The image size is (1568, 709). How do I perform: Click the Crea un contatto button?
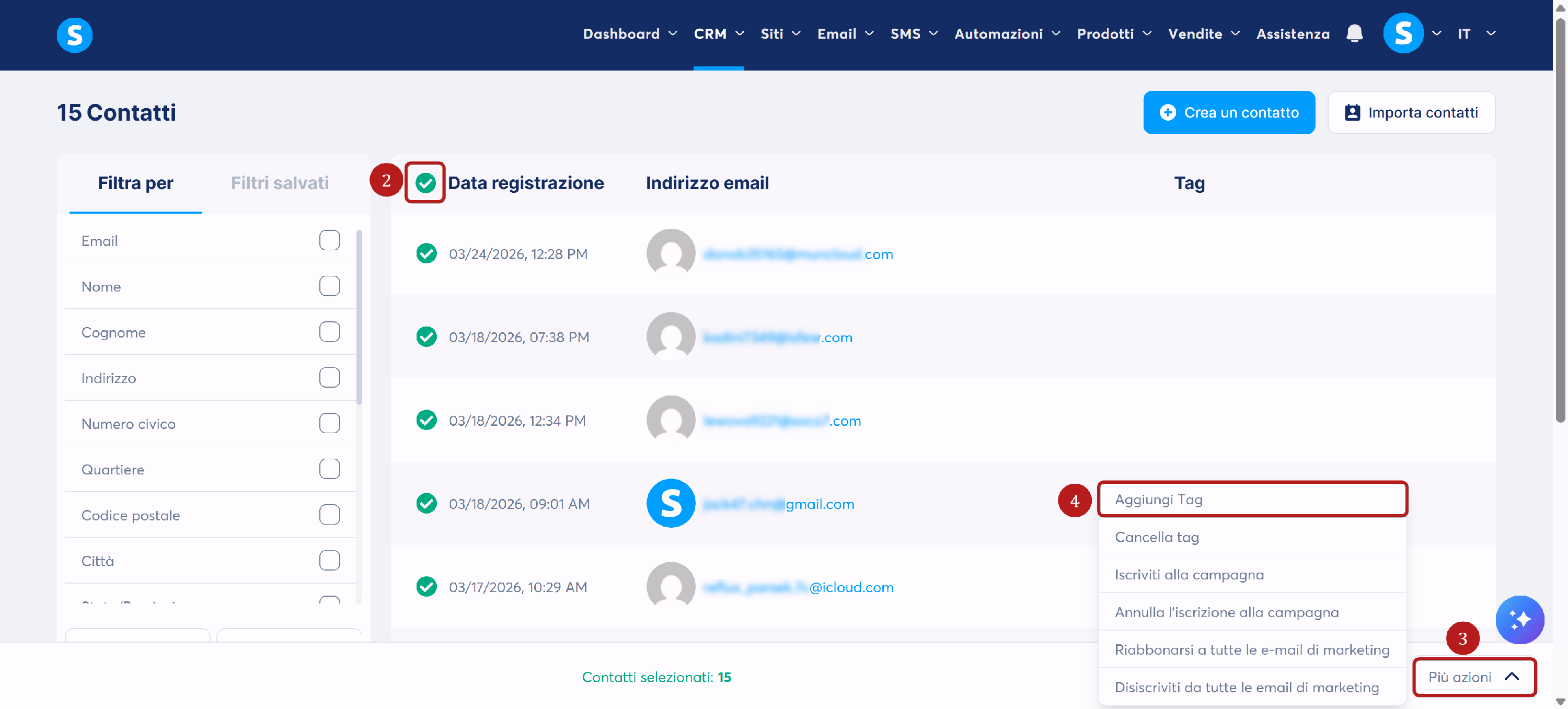pyautogui.click(x=1228, y=112)
